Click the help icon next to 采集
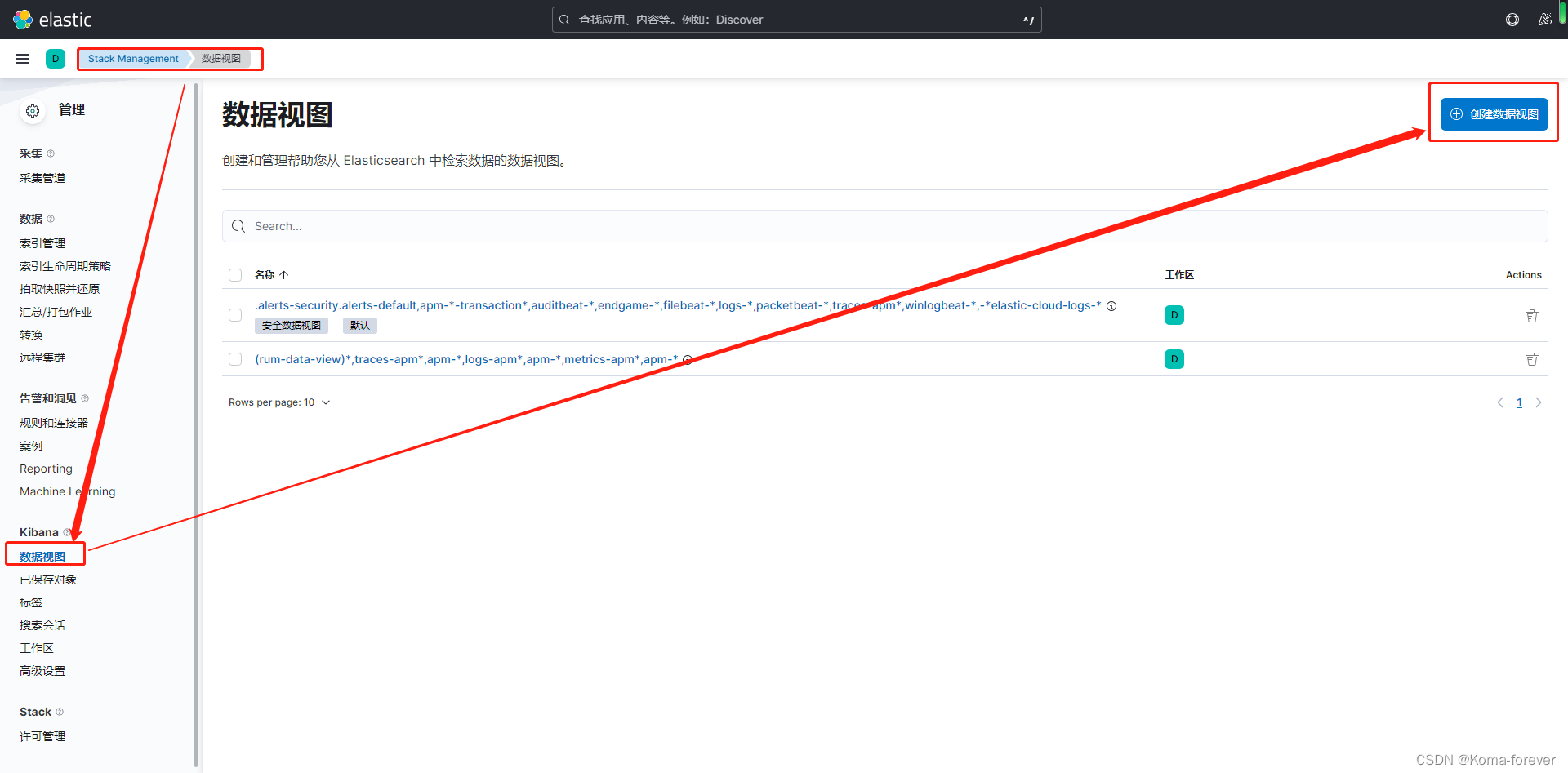This screenshot has width=1568, height=773. tap(51, 153)
